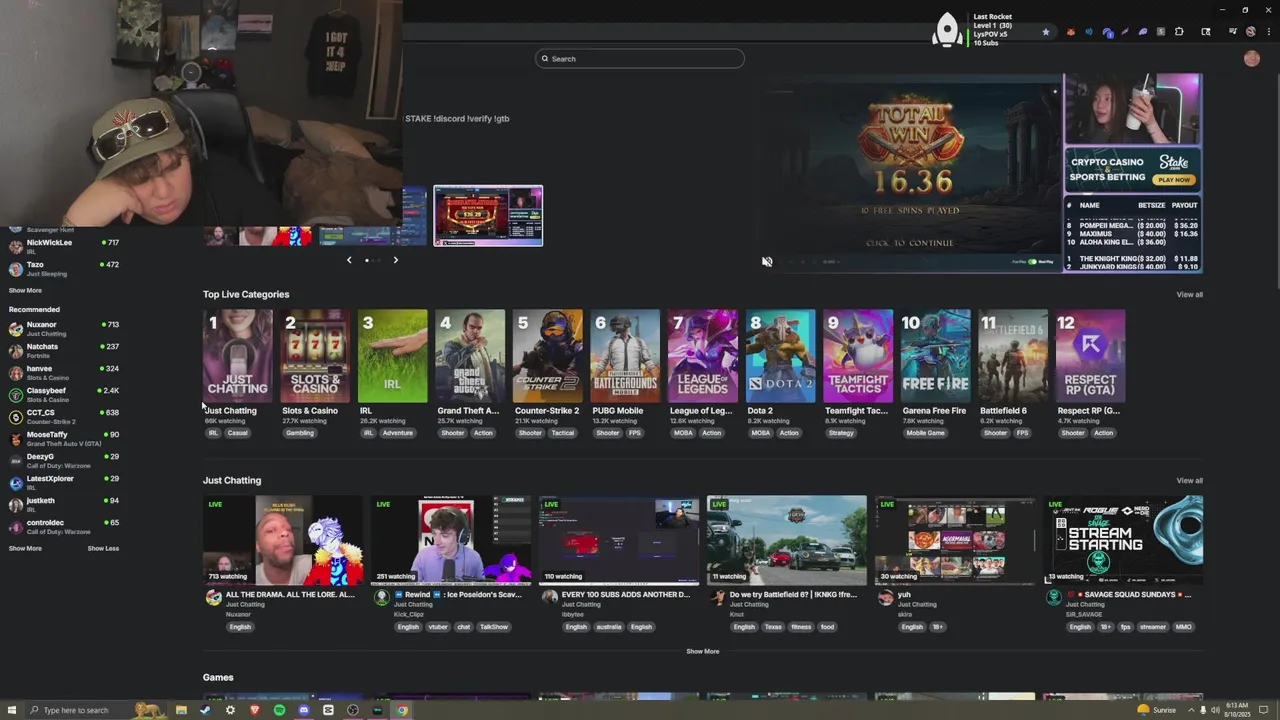Select the highlighted slots carousel thumbnail

coord(488,216)
